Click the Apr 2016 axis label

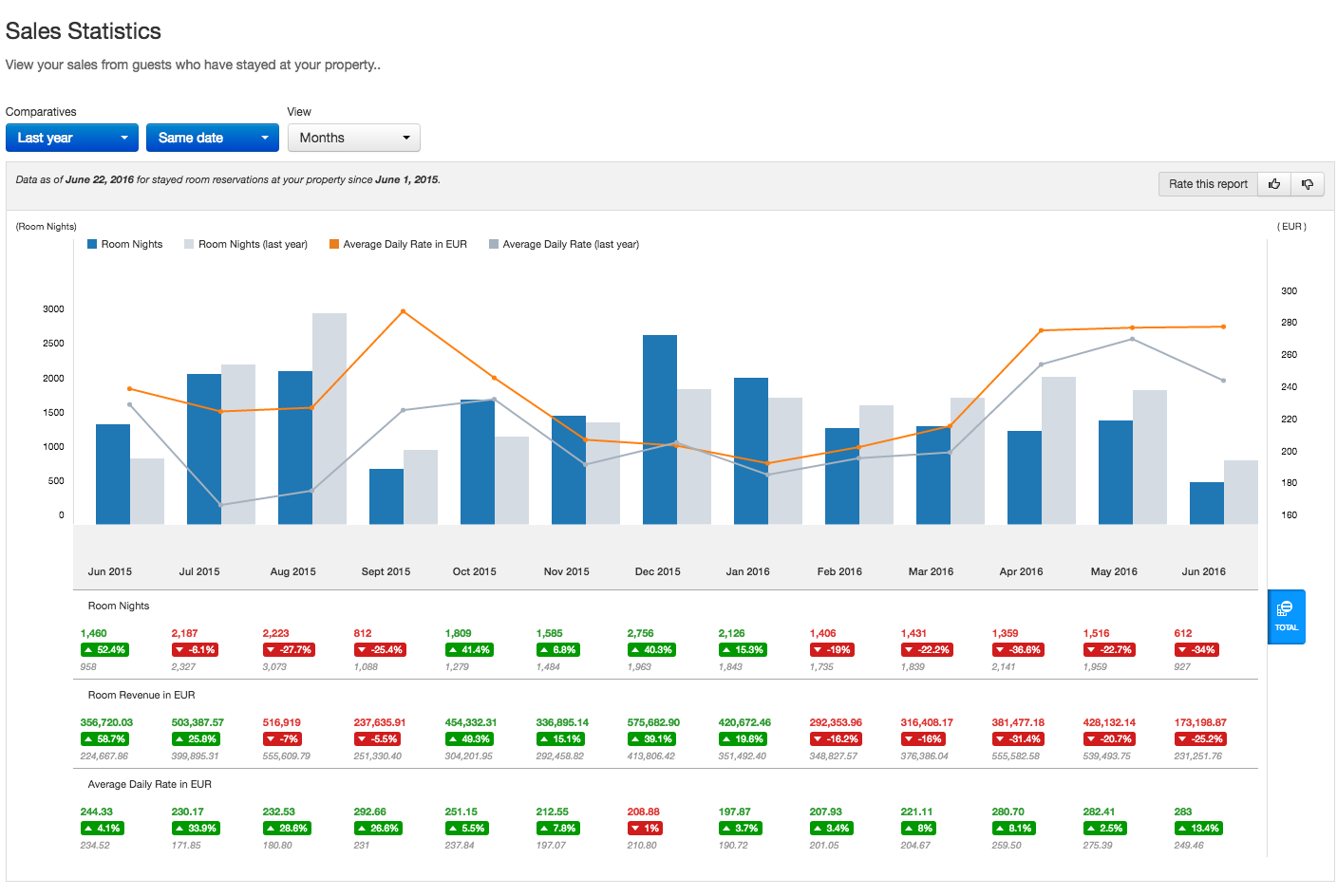[1021, 571]
